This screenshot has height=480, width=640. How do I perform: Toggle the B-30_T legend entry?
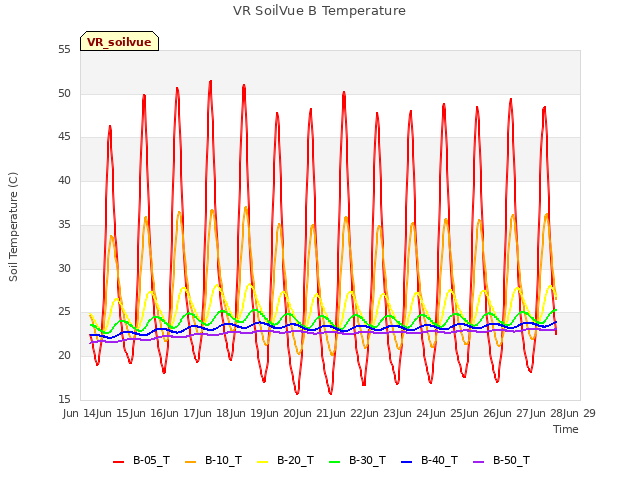point(357,461)
